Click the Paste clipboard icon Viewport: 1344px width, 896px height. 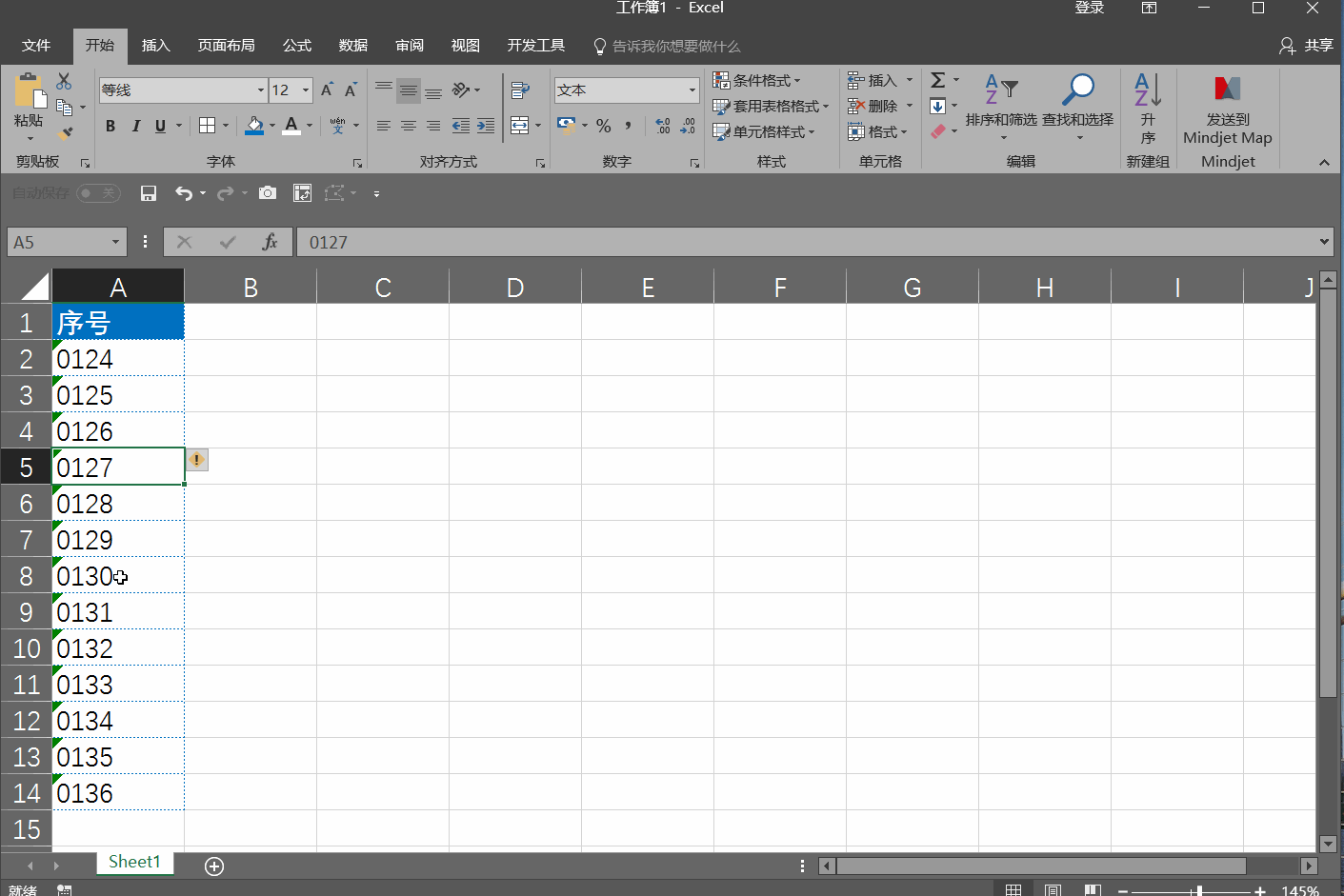[29, 91]
